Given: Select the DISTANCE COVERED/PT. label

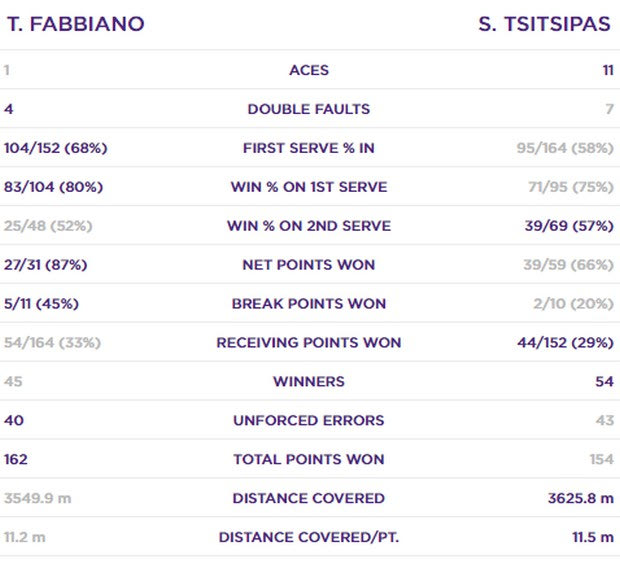Looking at the screenshot, I should [309, 537].
